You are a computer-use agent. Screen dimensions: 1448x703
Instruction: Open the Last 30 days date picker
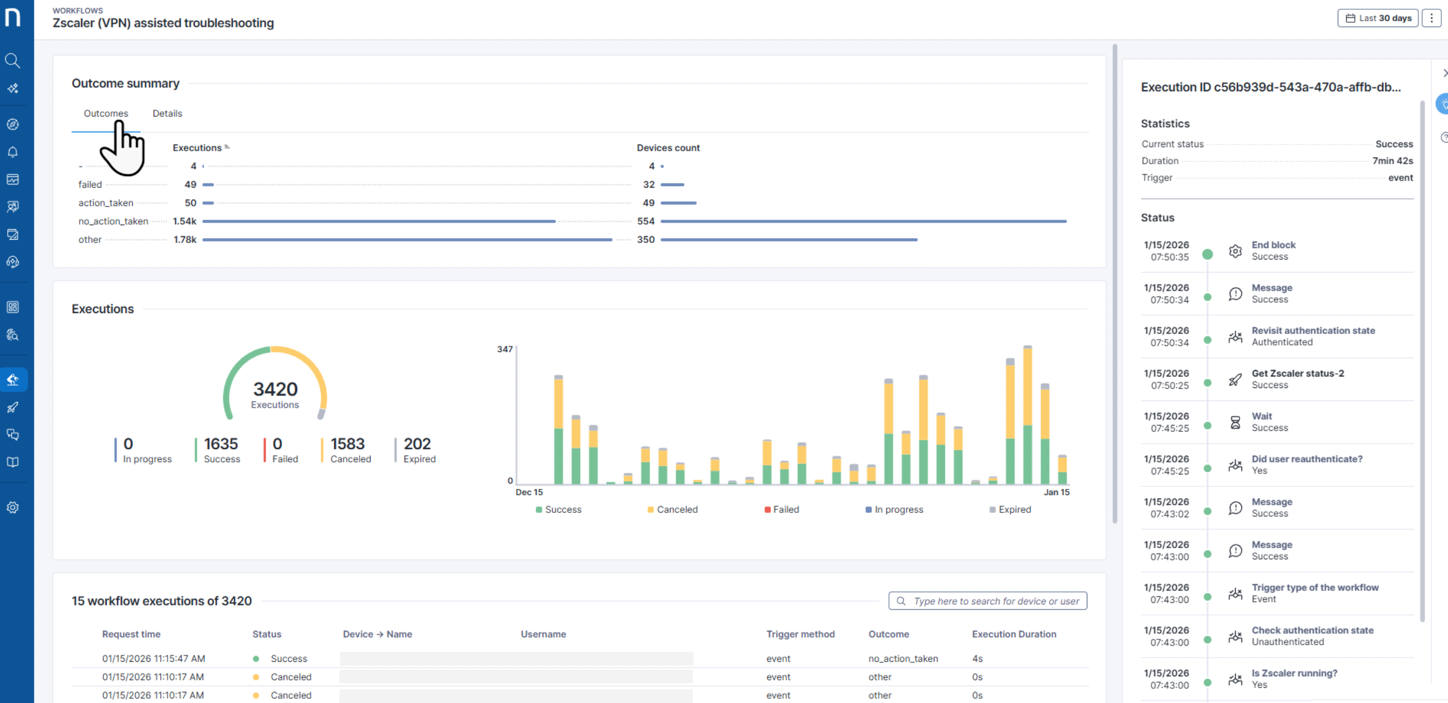point(1377,18)
